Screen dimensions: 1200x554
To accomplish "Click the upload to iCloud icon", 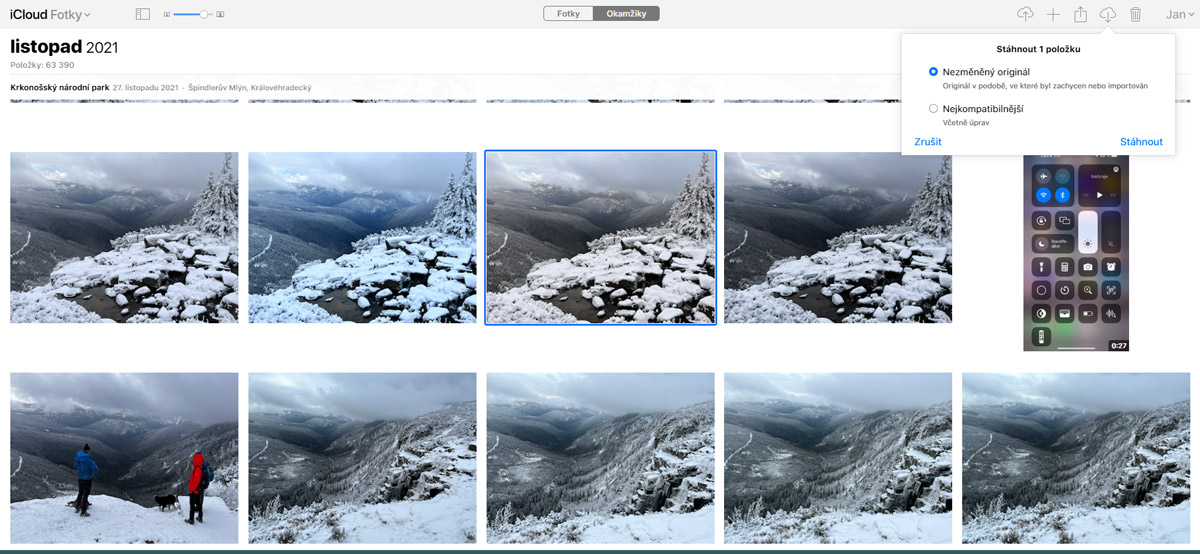I will point(1024,14).
